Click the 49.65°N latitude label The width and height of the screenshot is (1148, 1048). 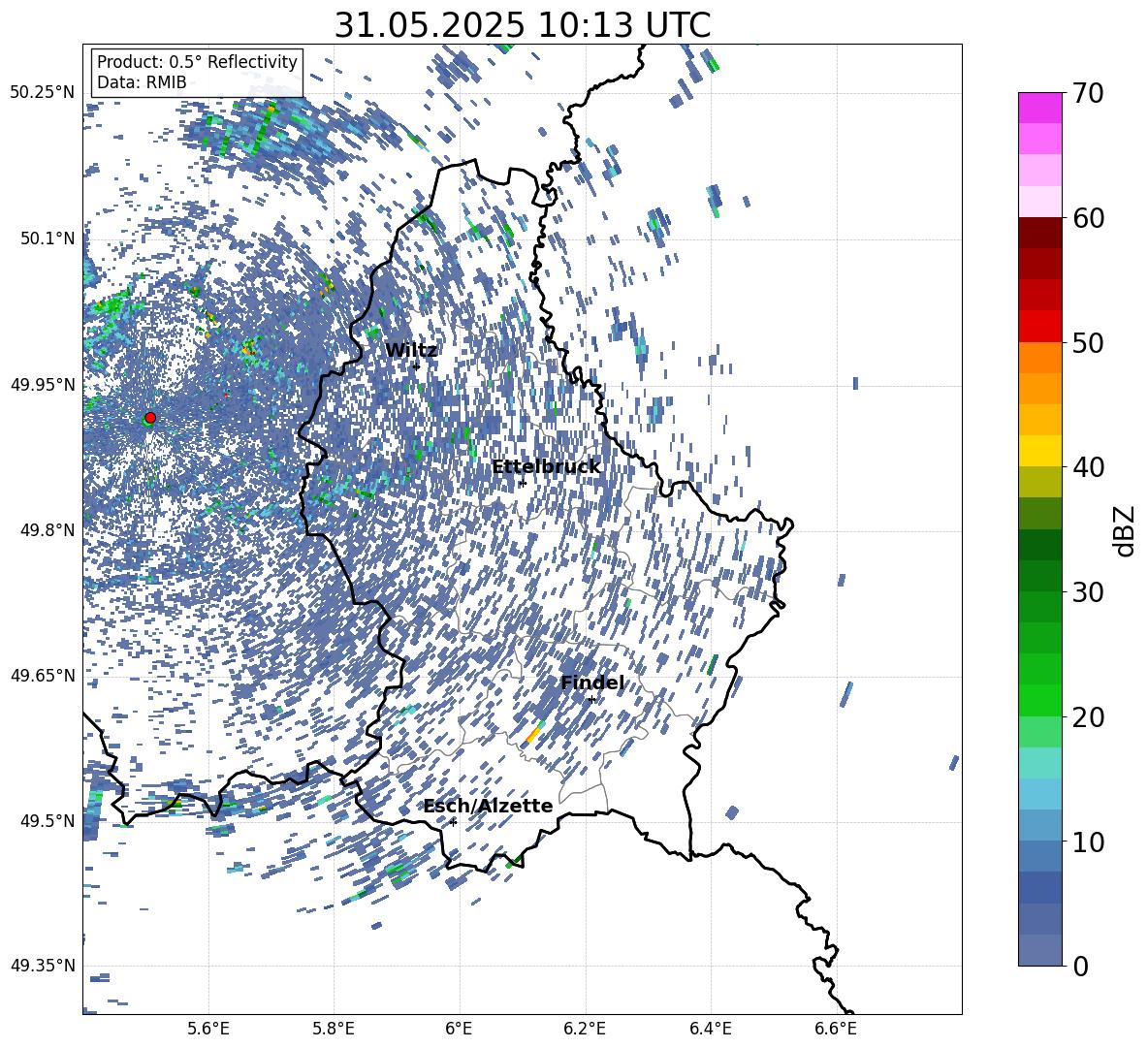coord(43,675)
